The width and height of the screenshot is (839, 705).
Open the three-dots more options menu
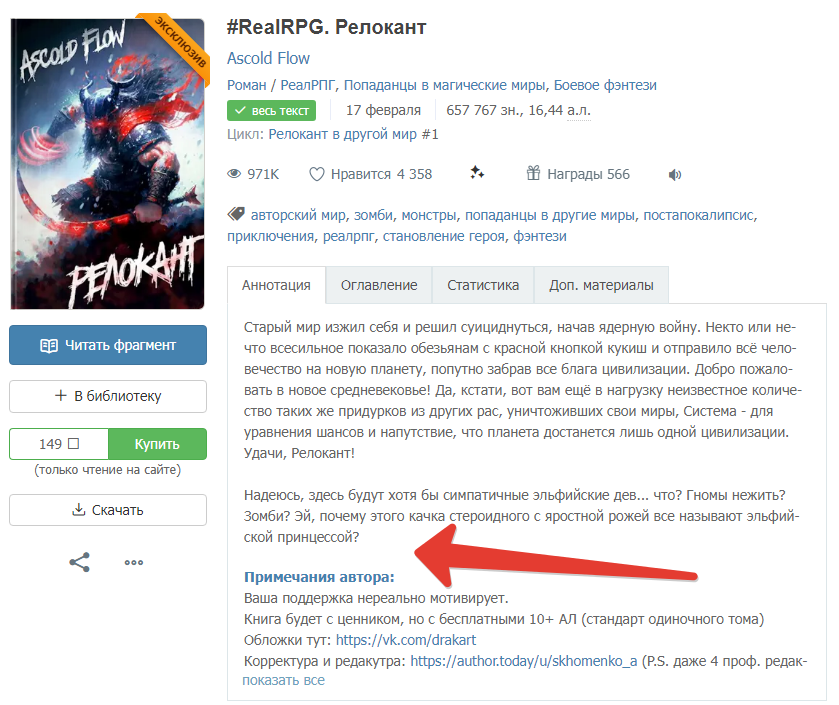(x=134, y=562)
